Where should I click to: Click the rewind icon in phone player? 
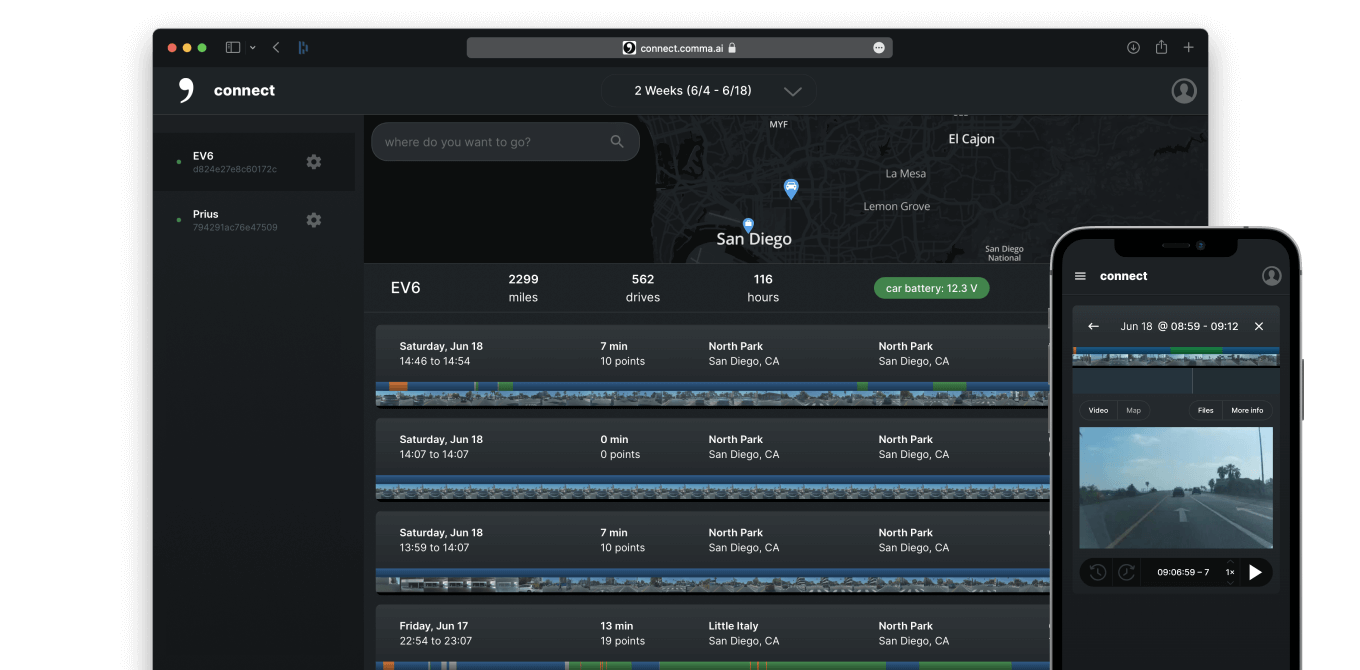pyautogui.click(x=1098, y=572)
